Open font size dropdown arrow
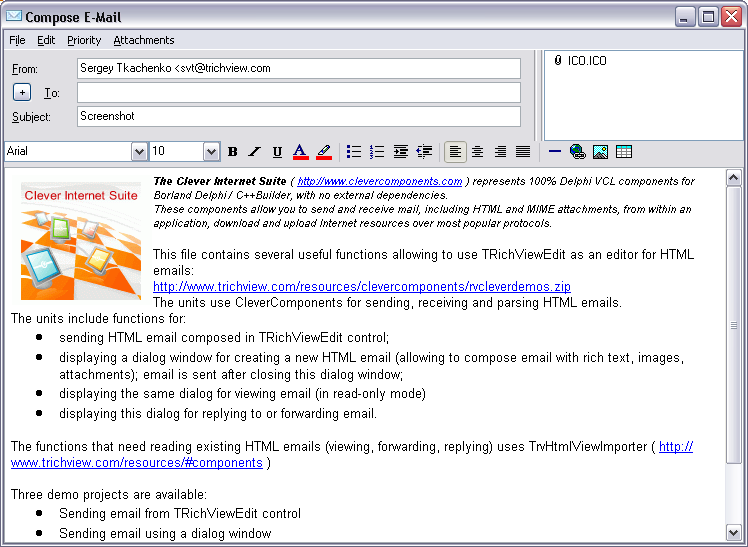This screenshot has width=748, height=547. click(211, 152)
